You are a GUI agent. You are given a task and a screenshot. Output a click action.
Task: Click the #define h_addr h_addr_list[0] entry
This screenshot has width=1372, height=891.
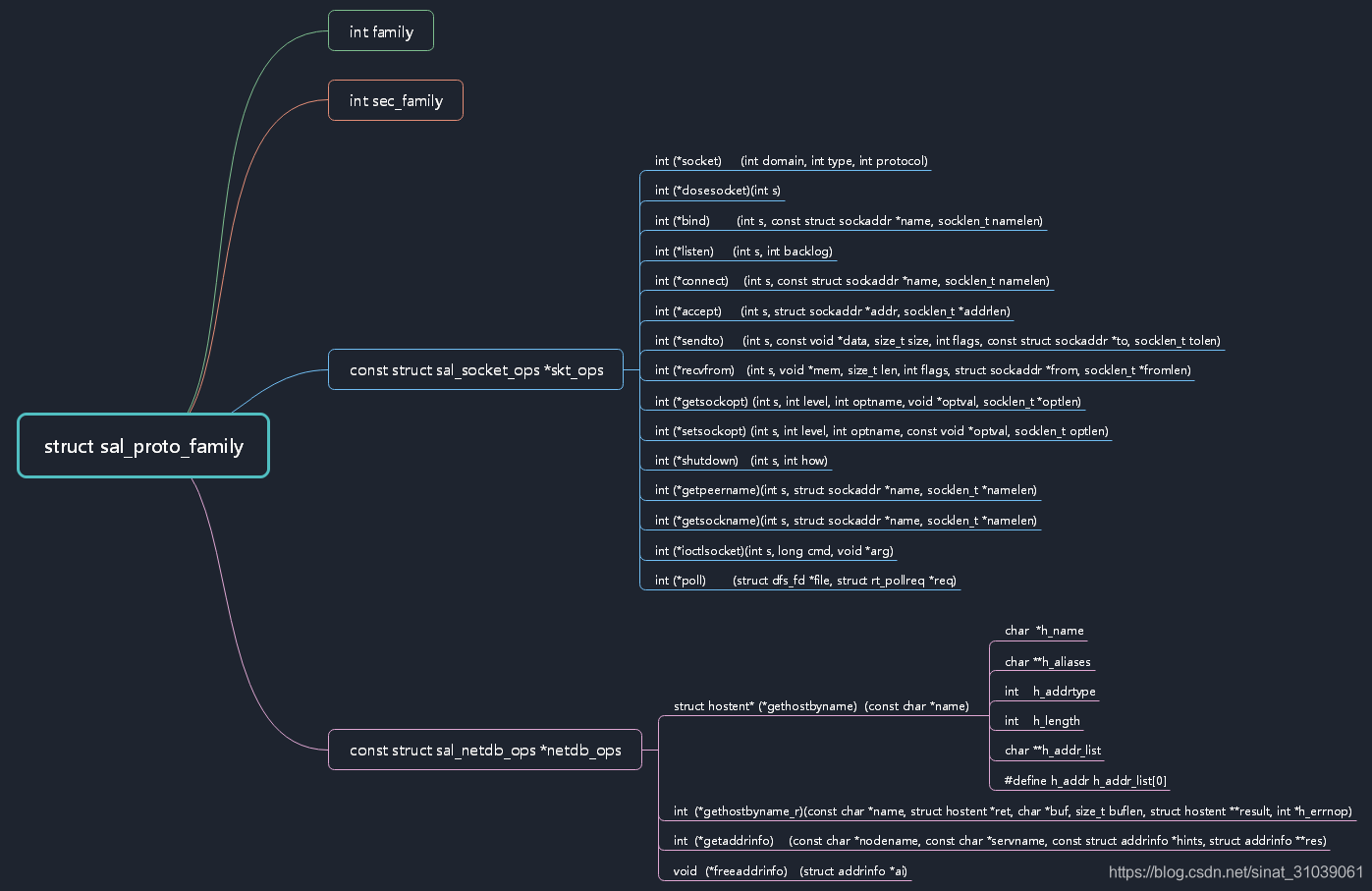[x=1085, y=781]
